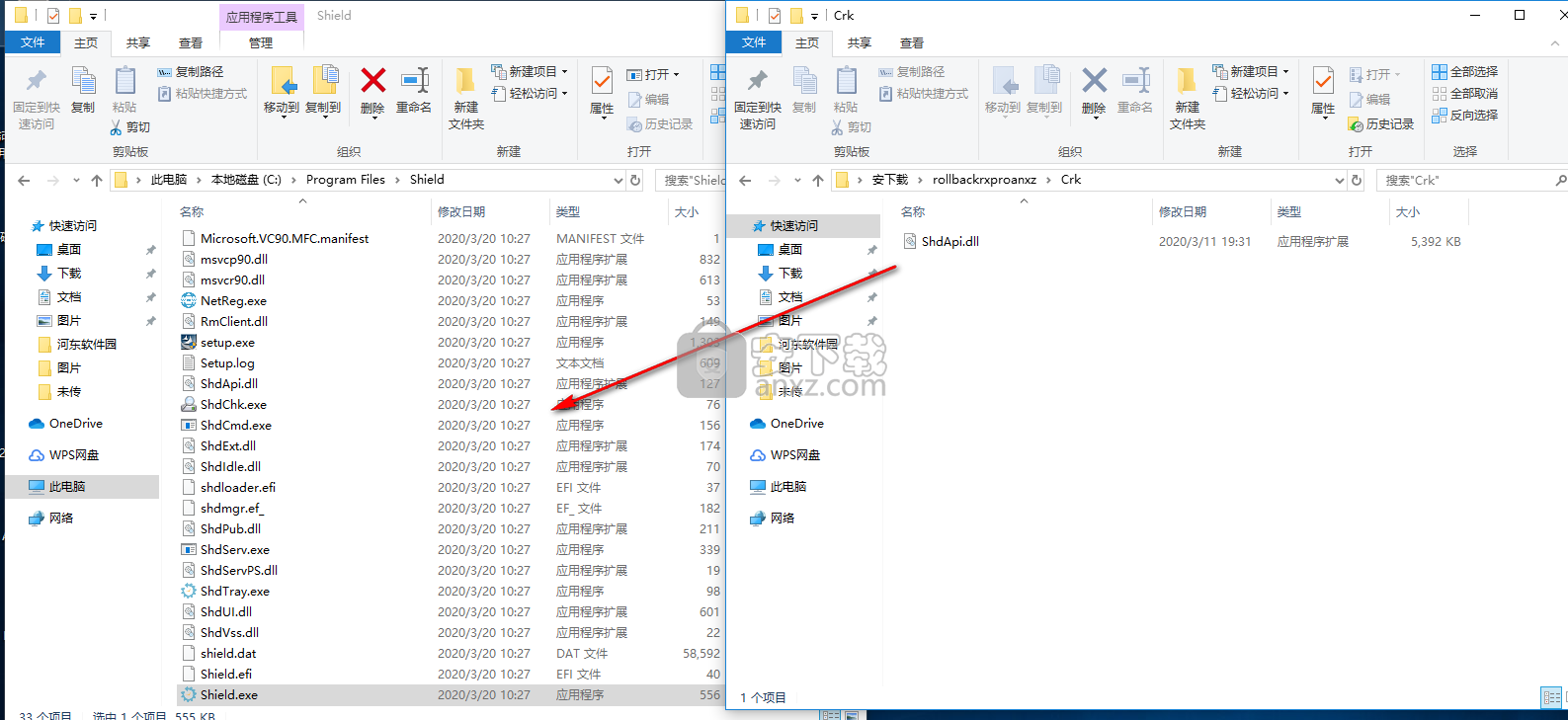This screenshot has width=1568, height=720.
Task: Open File menu in Crk window
Action: click(754, 42)
